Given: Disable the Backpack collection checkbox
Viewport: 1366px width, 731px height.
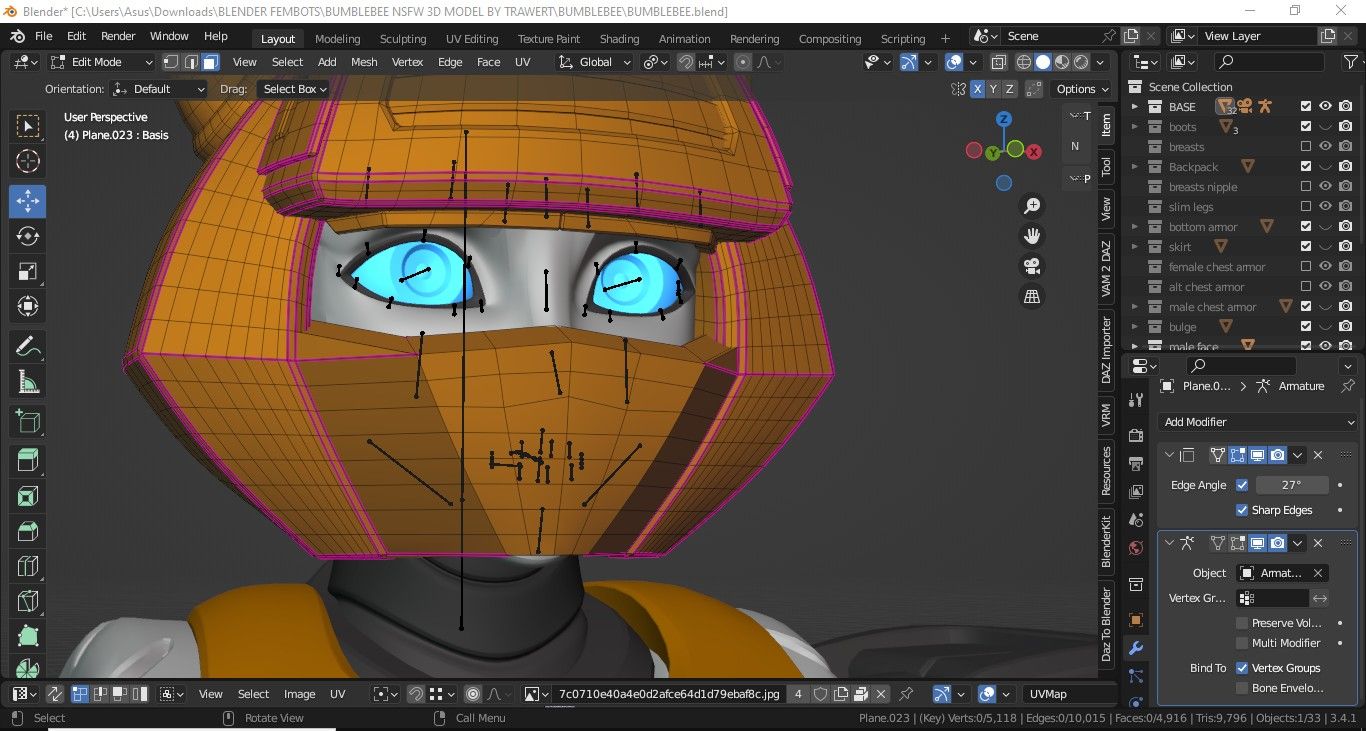Looking at the screenshot, I should (x=1305, y=167).
